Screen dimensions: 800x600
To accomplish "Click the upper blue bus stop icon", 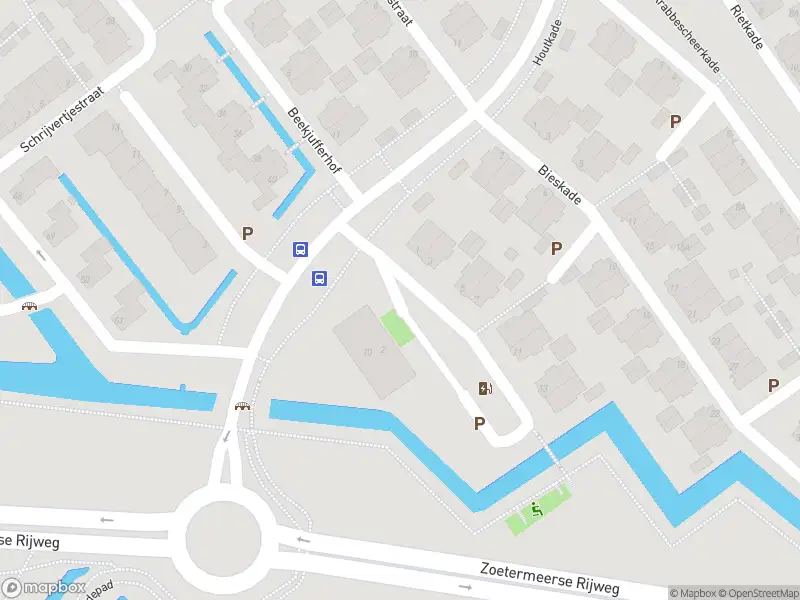I will pos(301,249).
